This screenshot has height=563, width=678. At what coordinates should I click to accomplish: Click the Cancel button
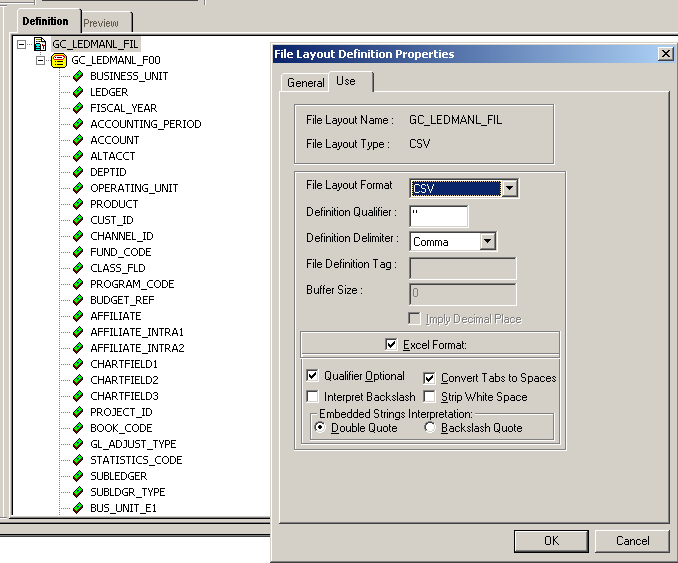[x=633, y=541]
